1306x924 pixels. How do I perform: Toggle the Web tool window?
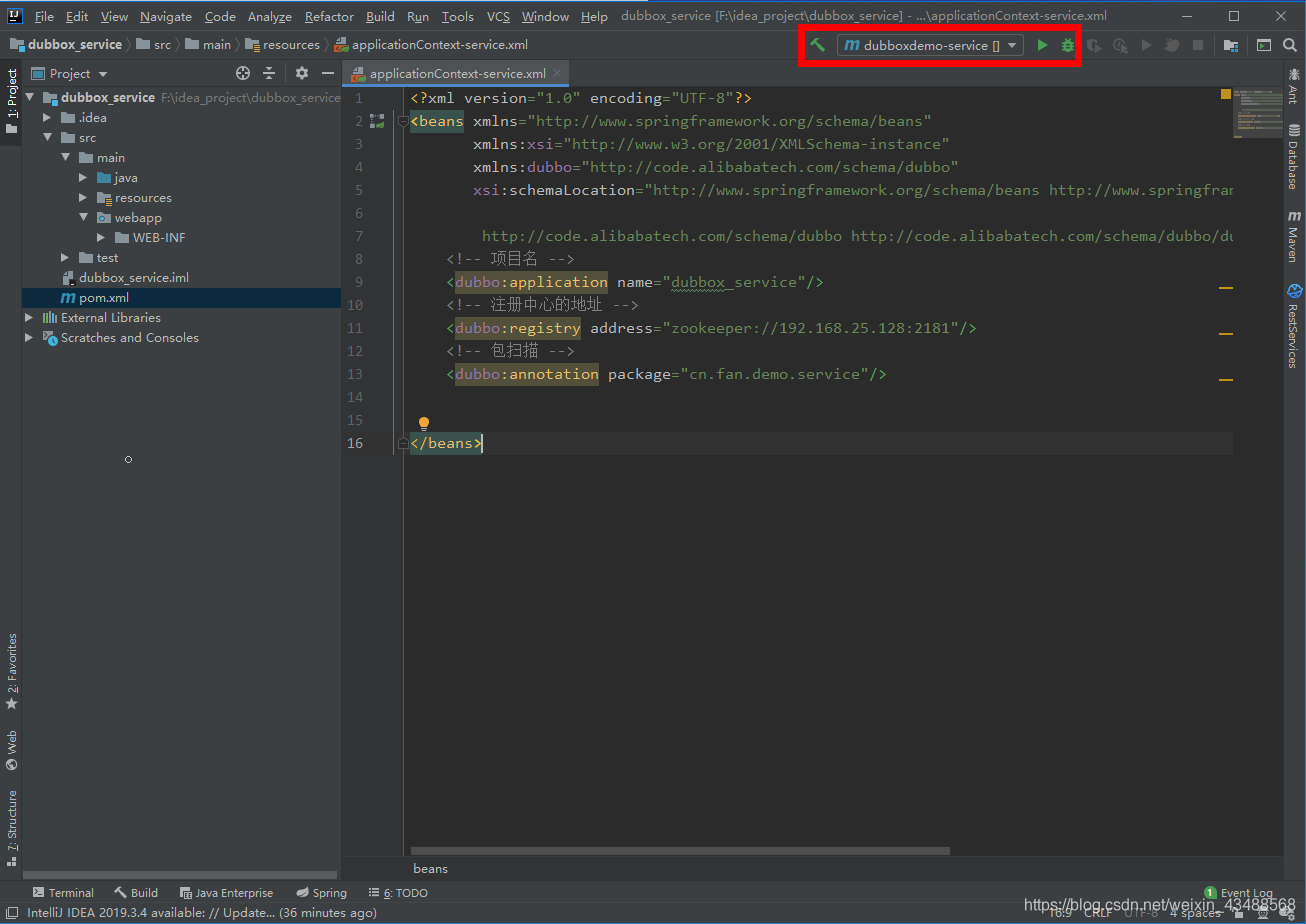11,744
